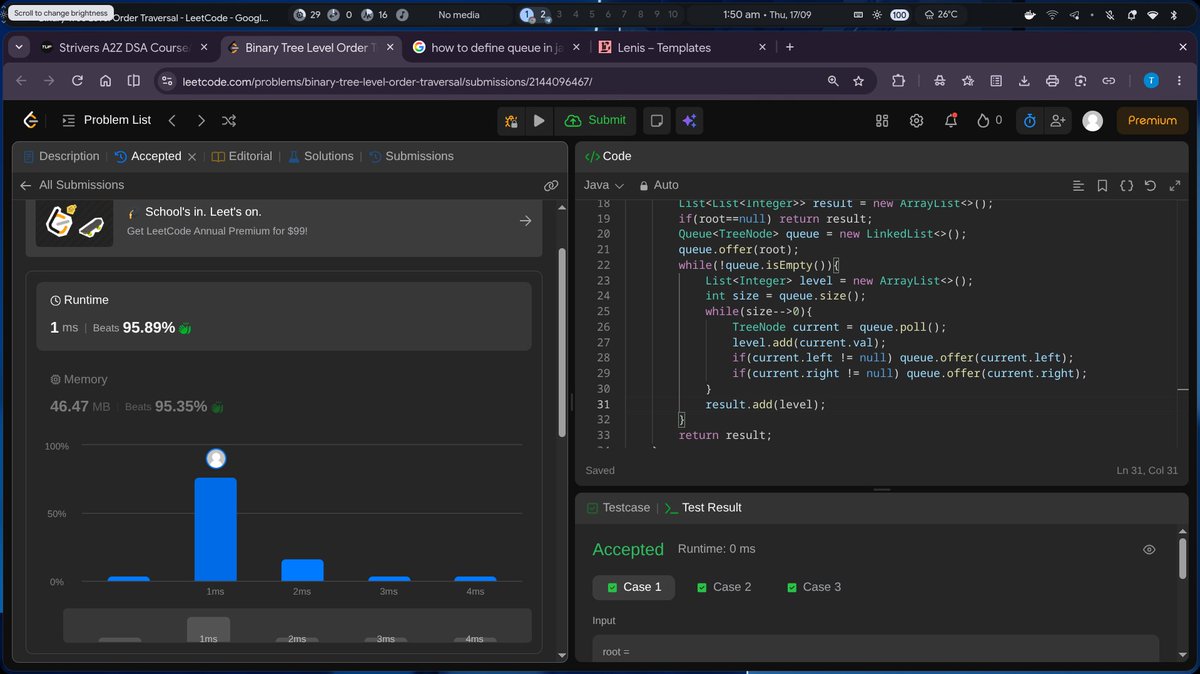Viewport: 1200px width, 674px height.
Task: Open the tab search dropdown arrow
Action: pos(20,48)
